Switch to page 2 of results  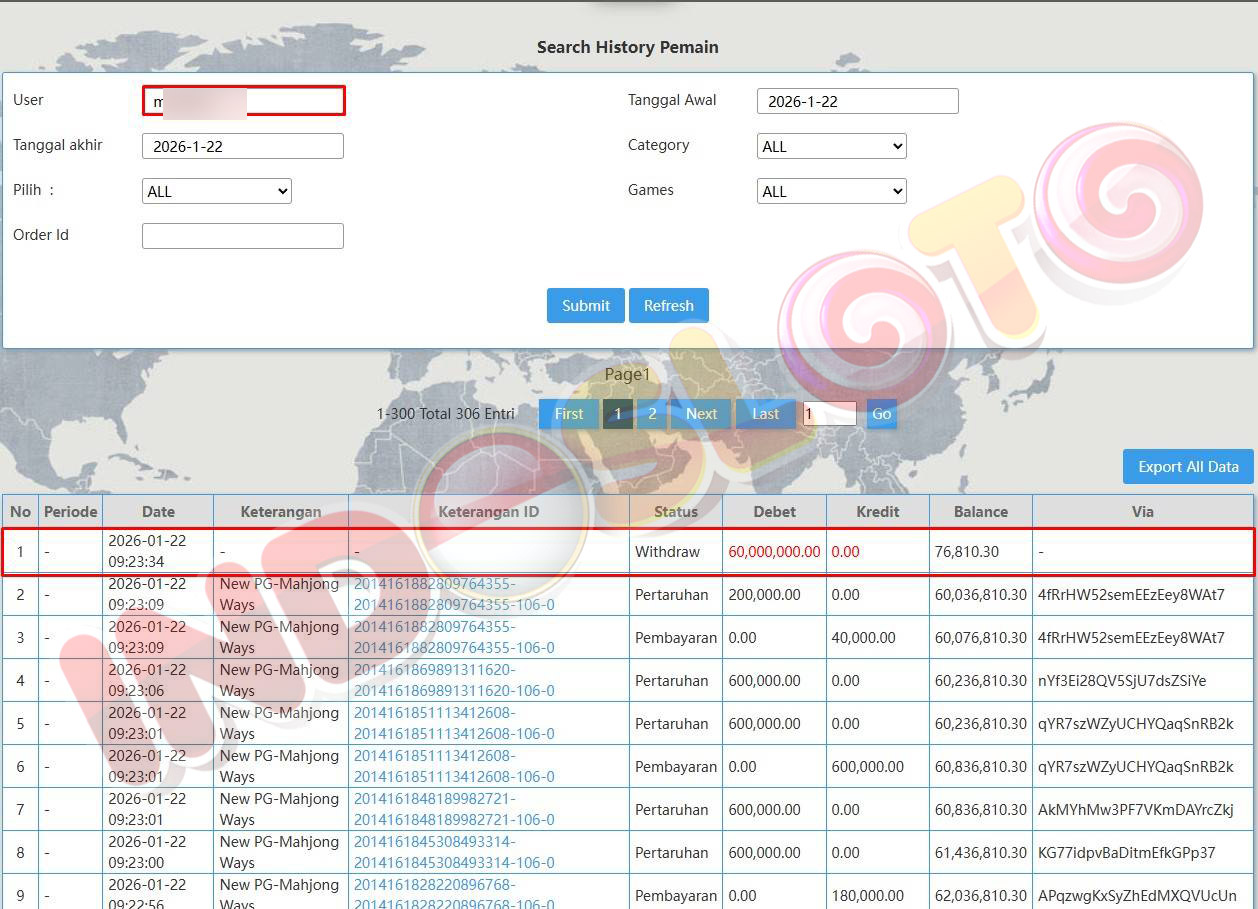[x=652, y=414]
